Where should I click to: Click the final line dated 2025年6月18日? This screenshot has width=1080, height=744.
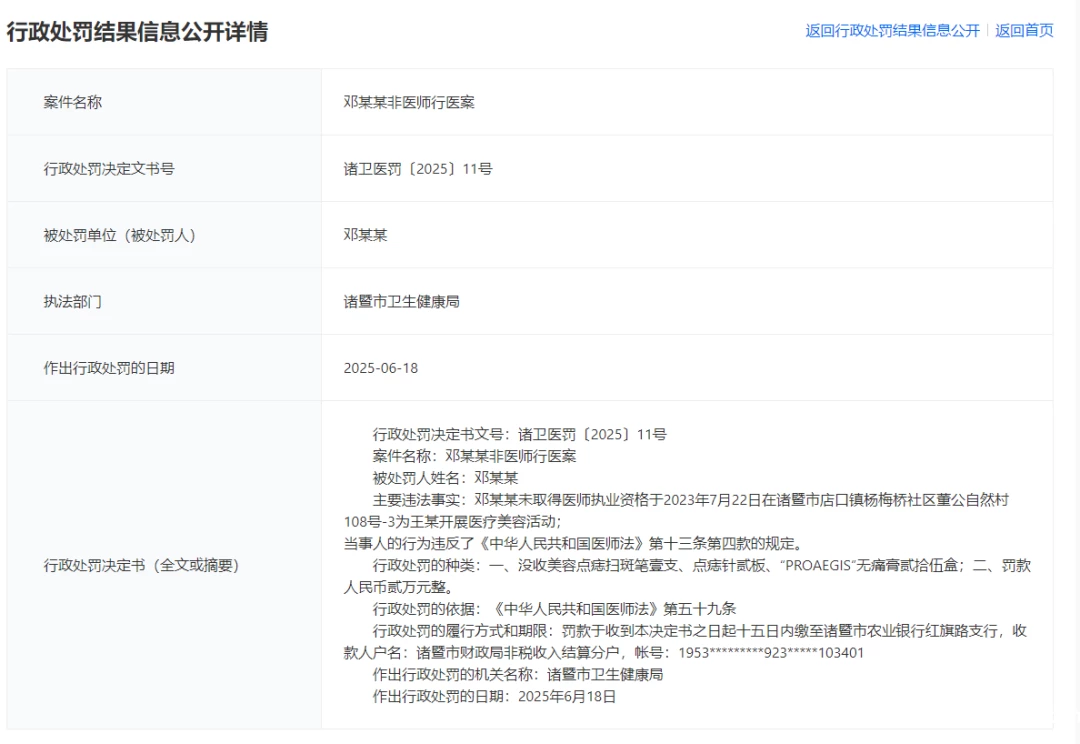(x=494, y=697)
